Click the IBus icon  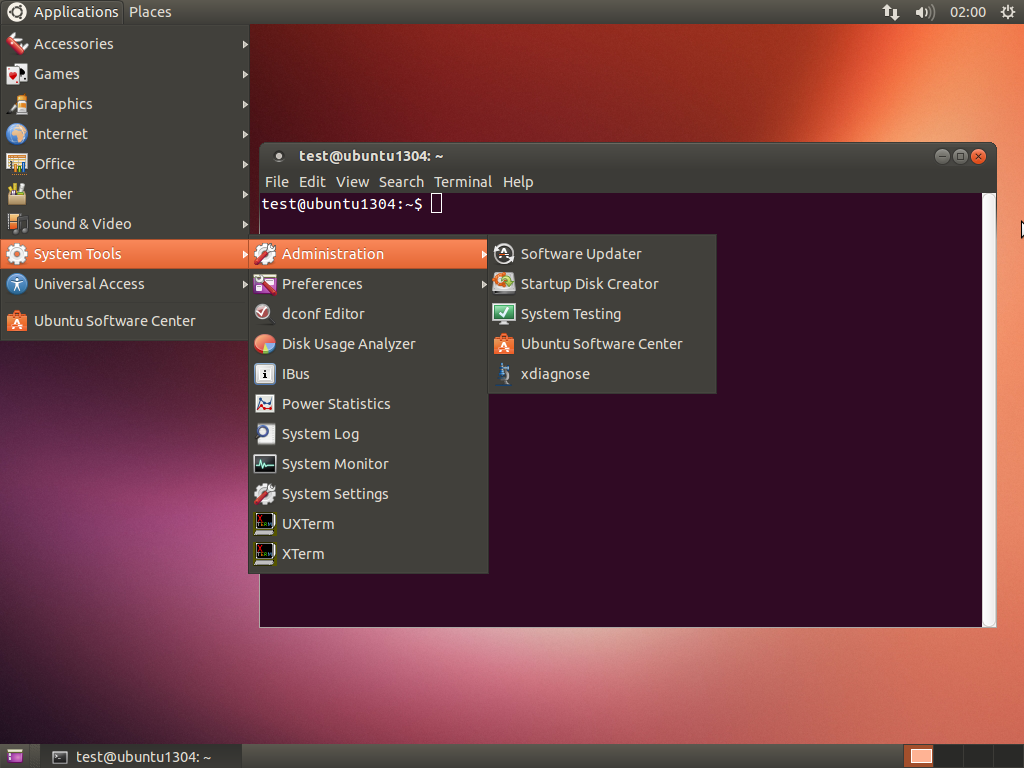click(x=264, y=374)
